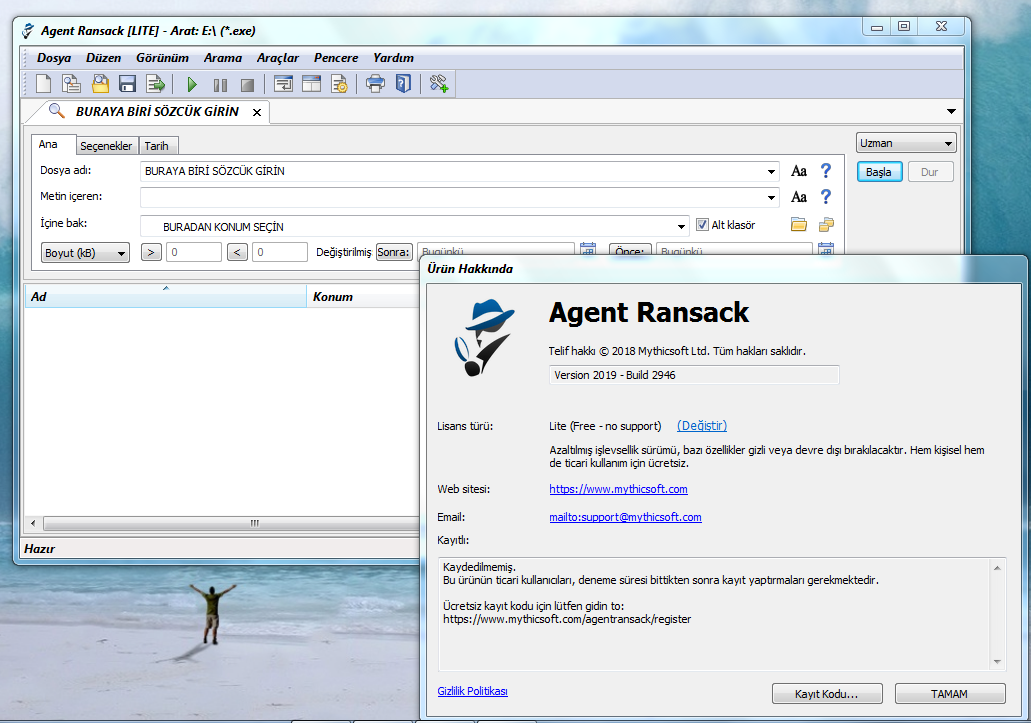Screen dimensions: 1031x723
Task: Open the Dosya menu
Action: click(x=54, y=58)
